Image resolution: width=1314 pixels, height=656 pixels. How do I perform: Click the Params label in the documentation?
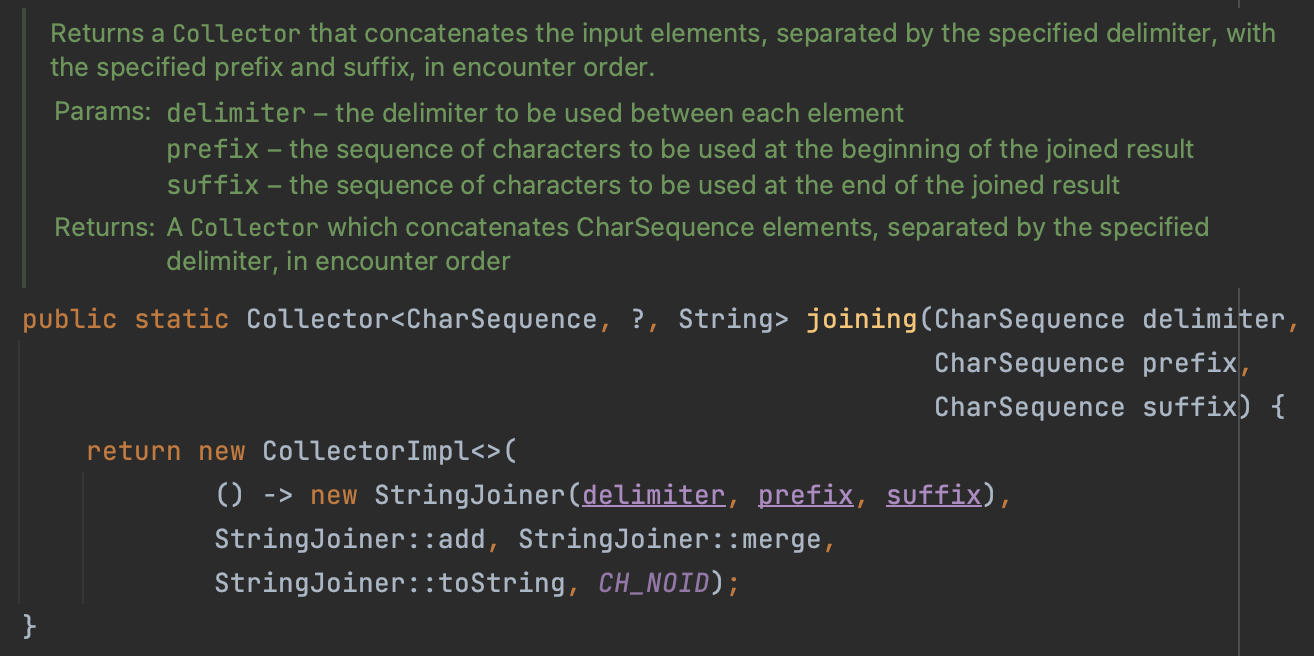[x=103, y=112]
